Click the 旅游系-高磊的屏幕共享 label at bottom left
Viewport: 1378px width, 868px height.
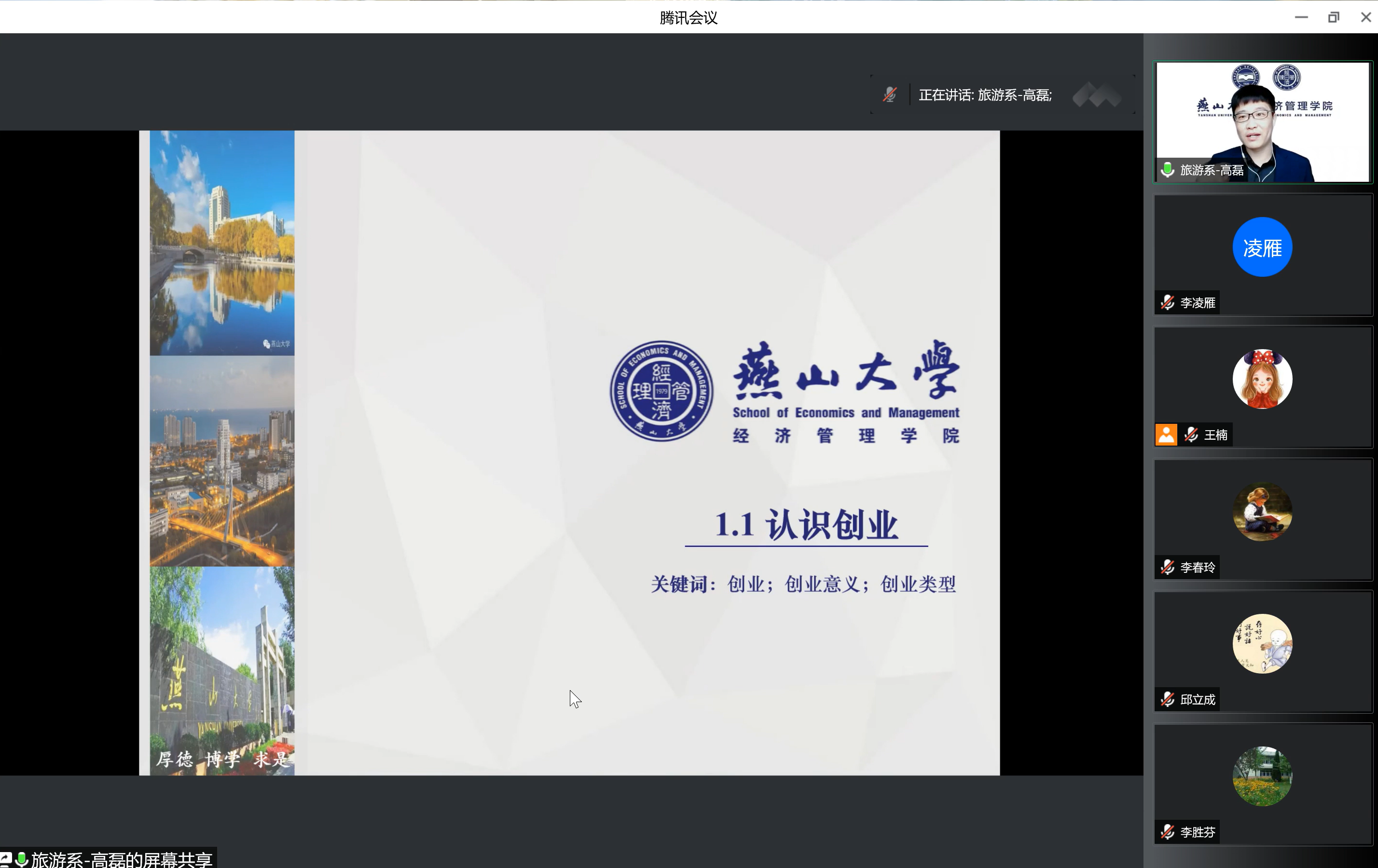(122, 859)
